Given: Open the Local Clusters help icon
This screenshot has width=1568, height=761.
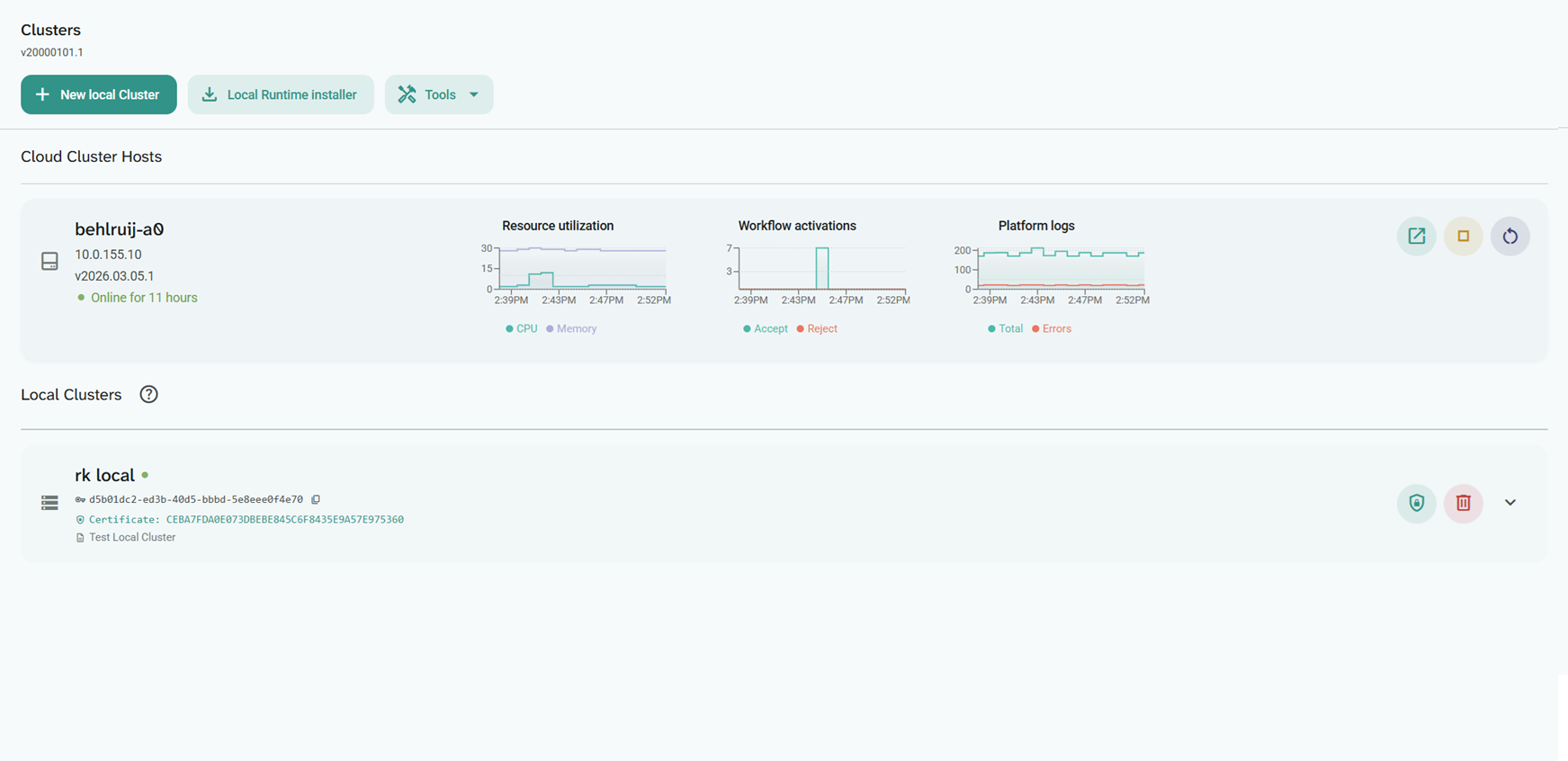Looking at the screenshot, I should pyautogui.click(x=148, y=395).
